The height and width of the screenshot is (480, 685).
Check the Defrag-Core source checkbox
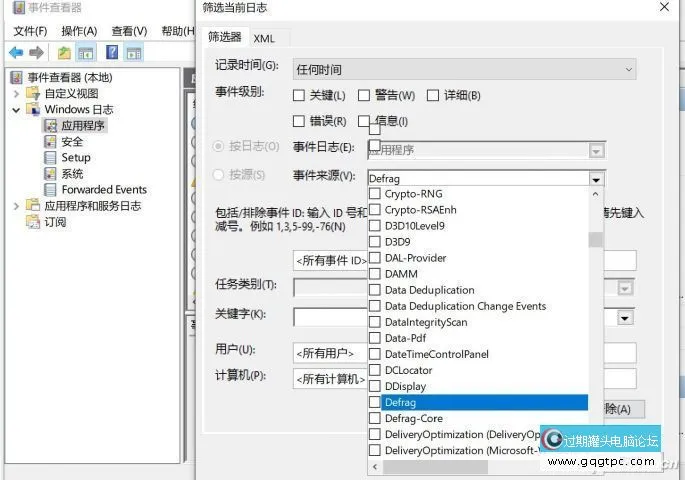pyautogui.click(x=376, y=419)
